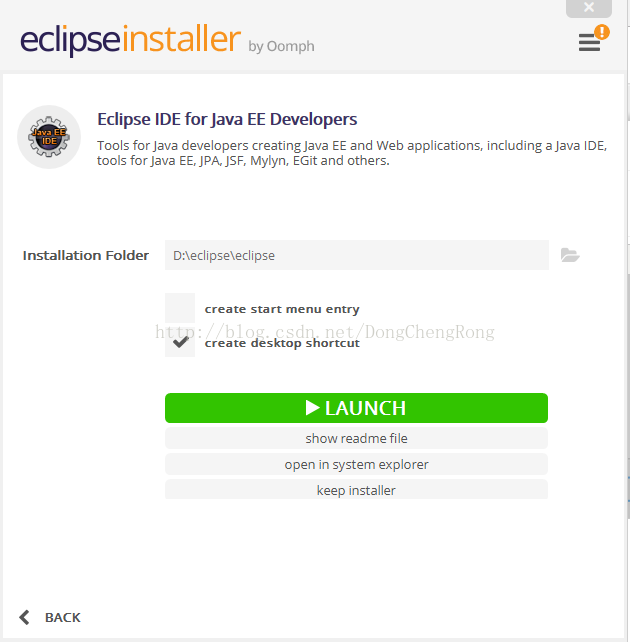630x642 pixels.
Task: Open the hamburger menu icon
Action: coord(589,42)
